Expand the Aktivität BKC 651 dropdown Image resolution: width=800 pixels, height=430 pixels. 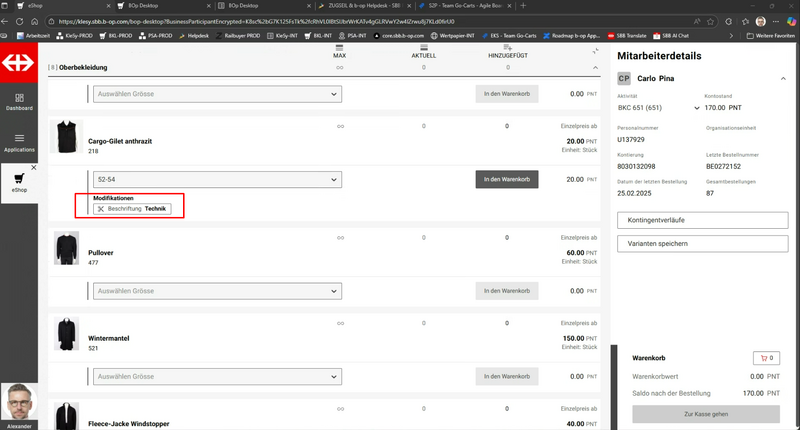pyautogui.click(x=696, y=107)
